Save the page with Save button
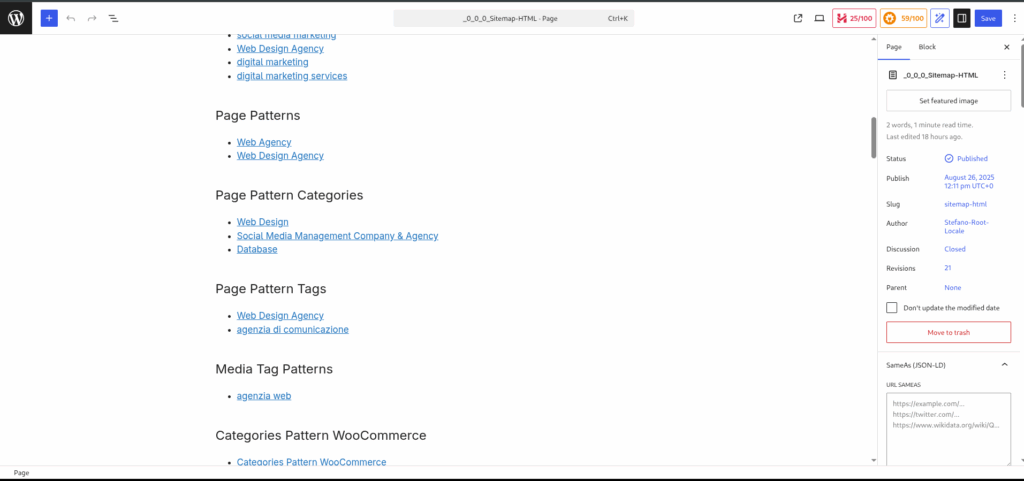The width and height of the screenshot is (1024, 481). click(x=988, y=18)
